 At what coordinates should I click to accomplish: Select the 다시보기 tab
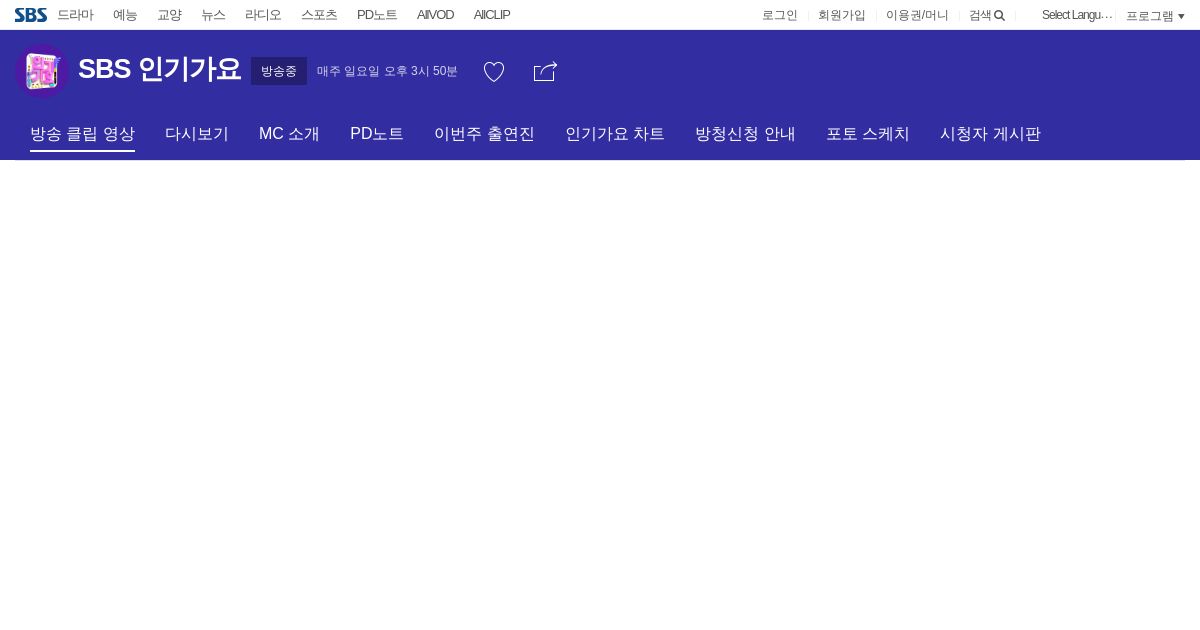pos(197,134)
